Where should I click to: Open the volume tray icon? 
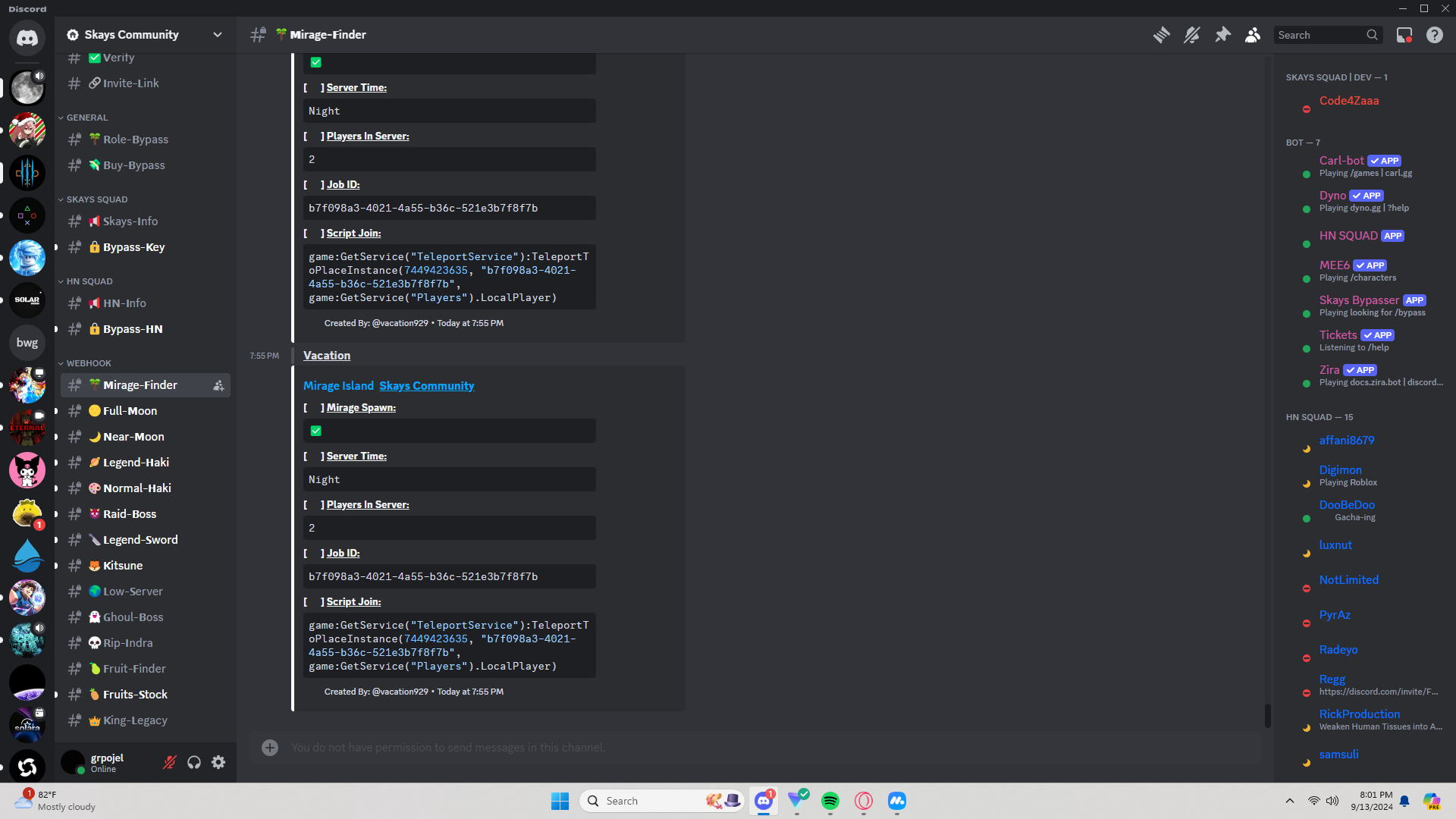pos(1332,801)
